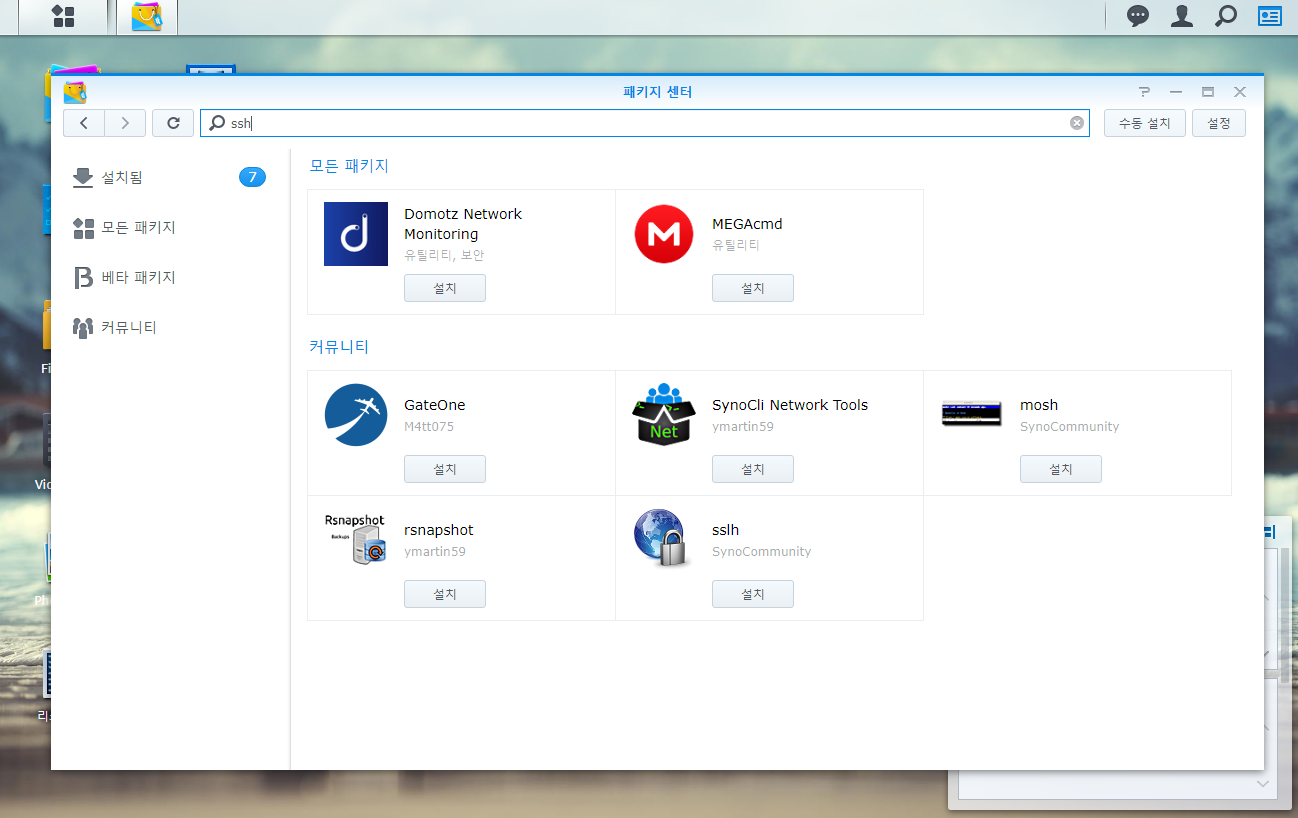Viewport: 1298px width, 818px height.
Task: Click 유틸리티, 보안 category under Domotz
Action: [x=444, y=256]
